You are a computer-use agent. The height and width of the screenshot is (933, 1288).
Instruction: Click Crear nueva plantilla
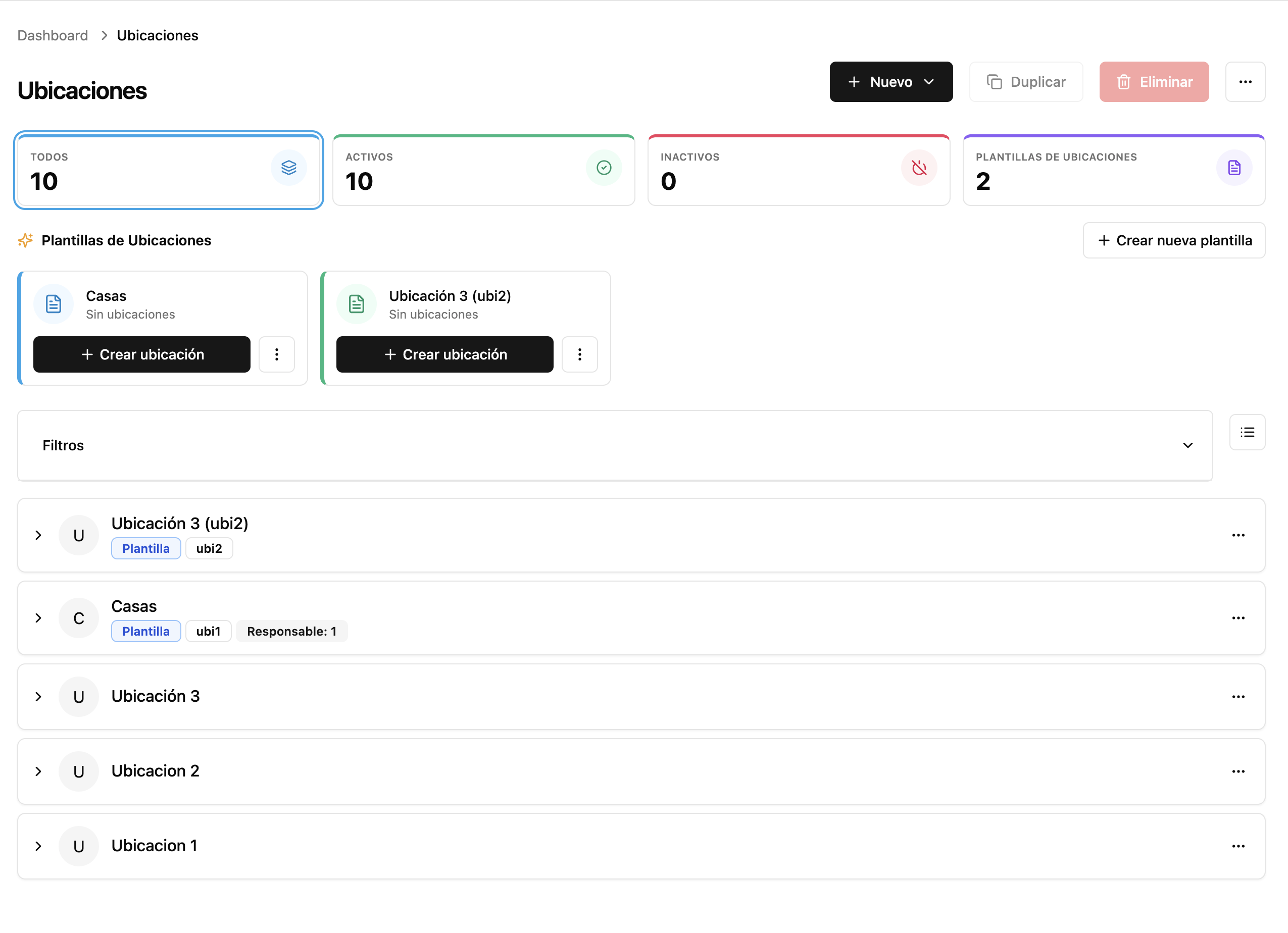click(x=1174, y=241)
